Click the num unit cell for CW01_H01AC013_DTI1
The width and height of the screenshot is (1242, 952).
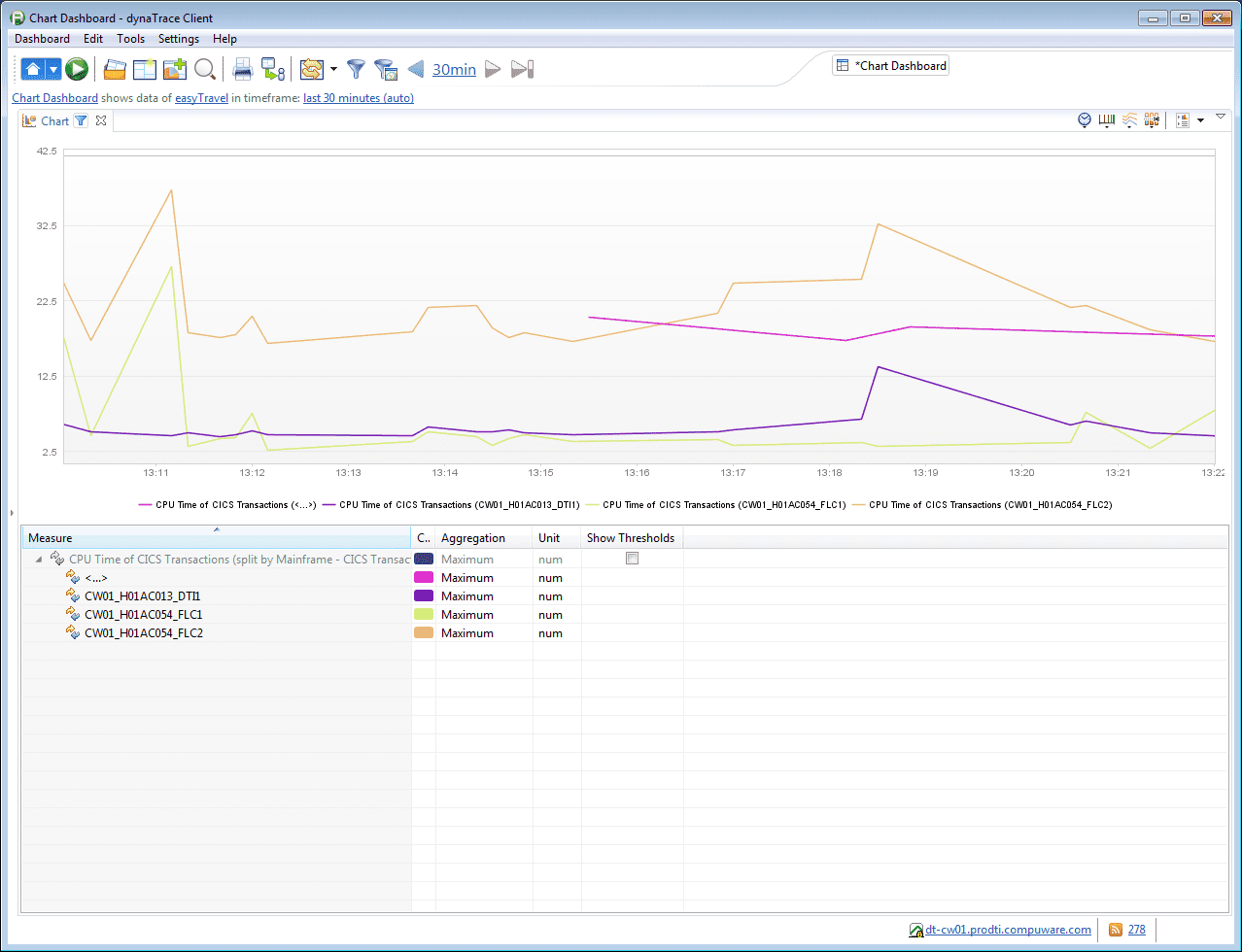[550, 595]
